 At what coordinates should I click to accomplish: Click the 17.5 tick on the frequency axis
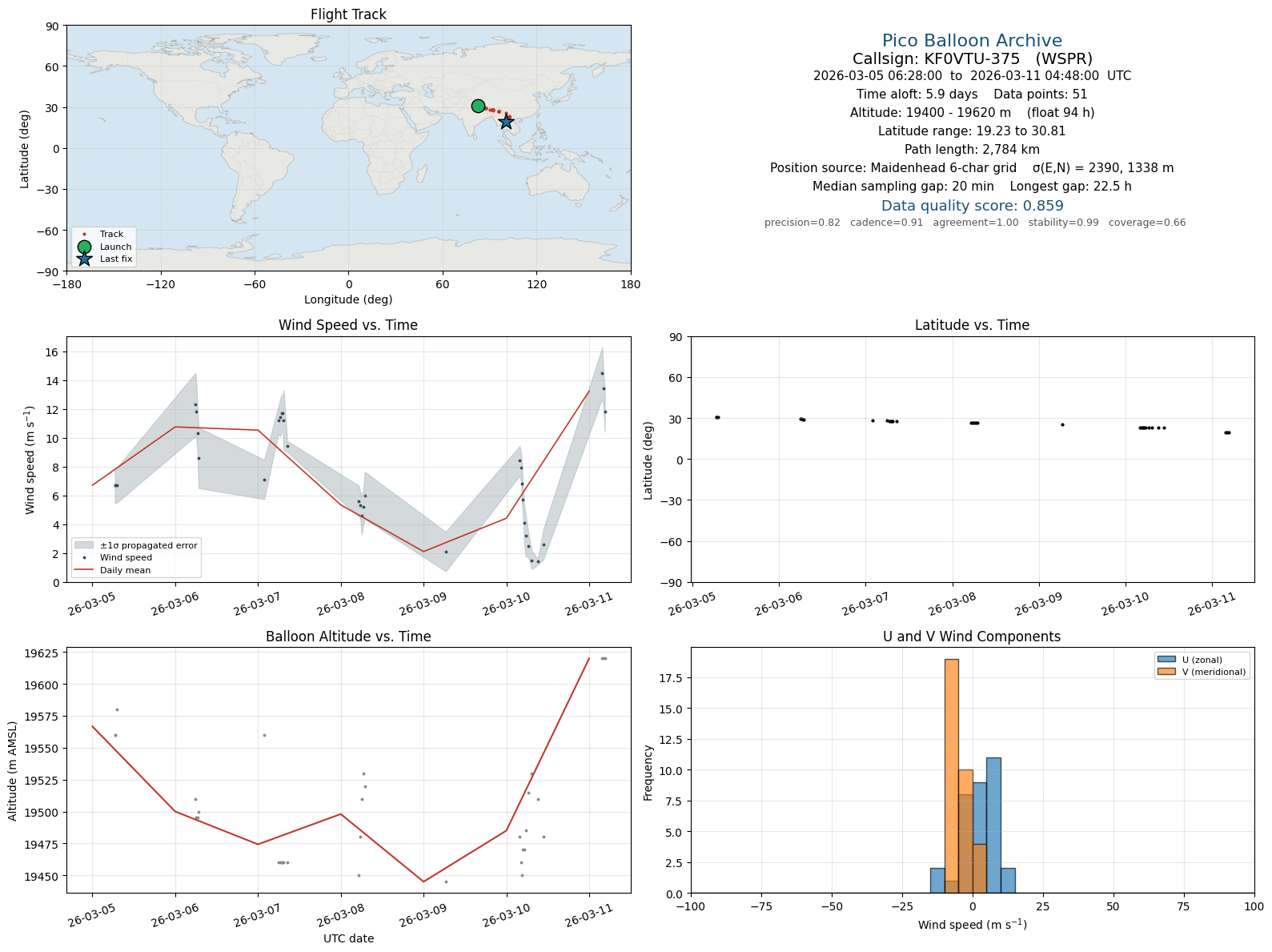[672, 678]
